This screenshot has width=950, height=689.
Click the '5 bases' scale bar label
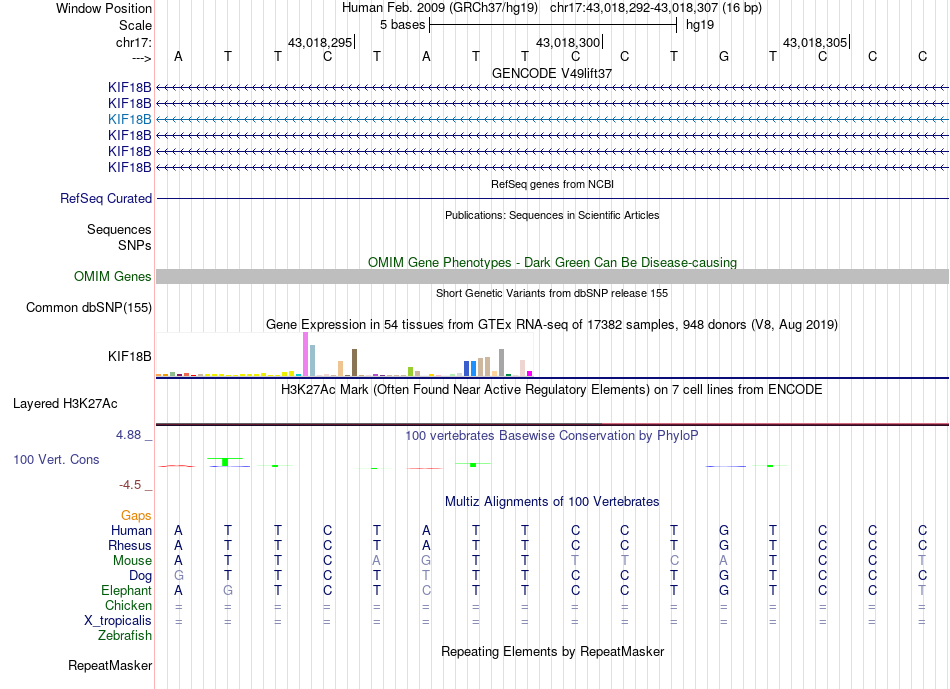[403, 25]
